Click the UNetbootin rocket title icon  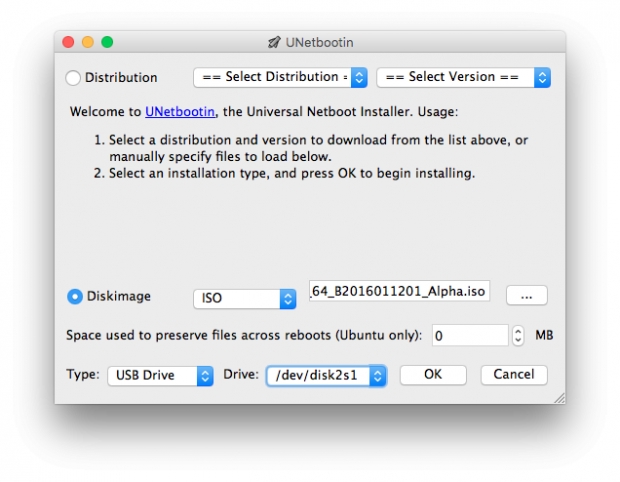[x=274, y=42]
